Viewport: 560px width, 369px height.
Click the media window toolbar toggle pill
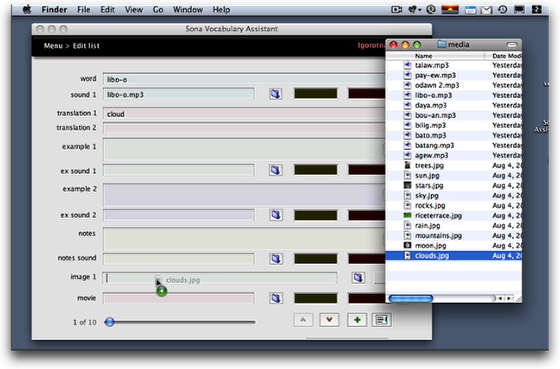click(512, 45)
